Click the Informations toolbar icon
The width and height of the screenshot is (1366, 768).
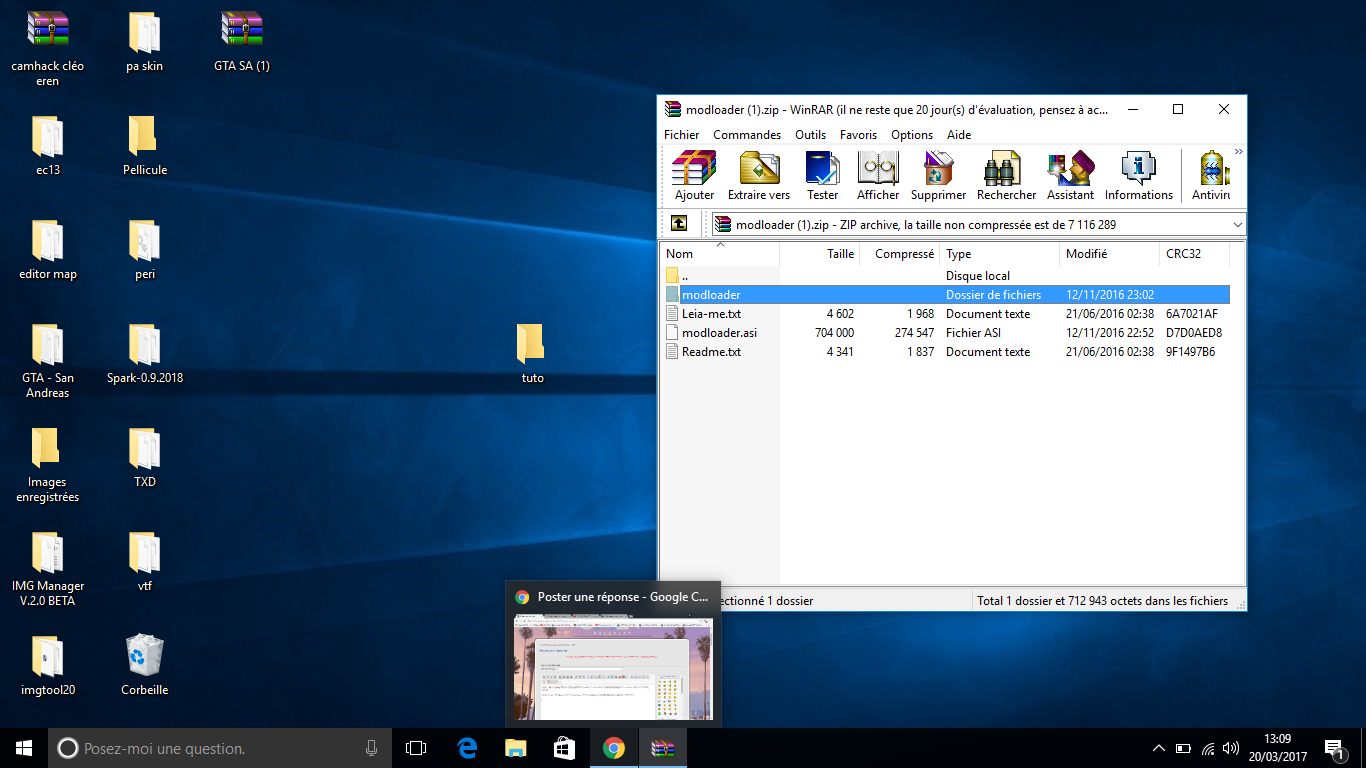point(1139,175)
